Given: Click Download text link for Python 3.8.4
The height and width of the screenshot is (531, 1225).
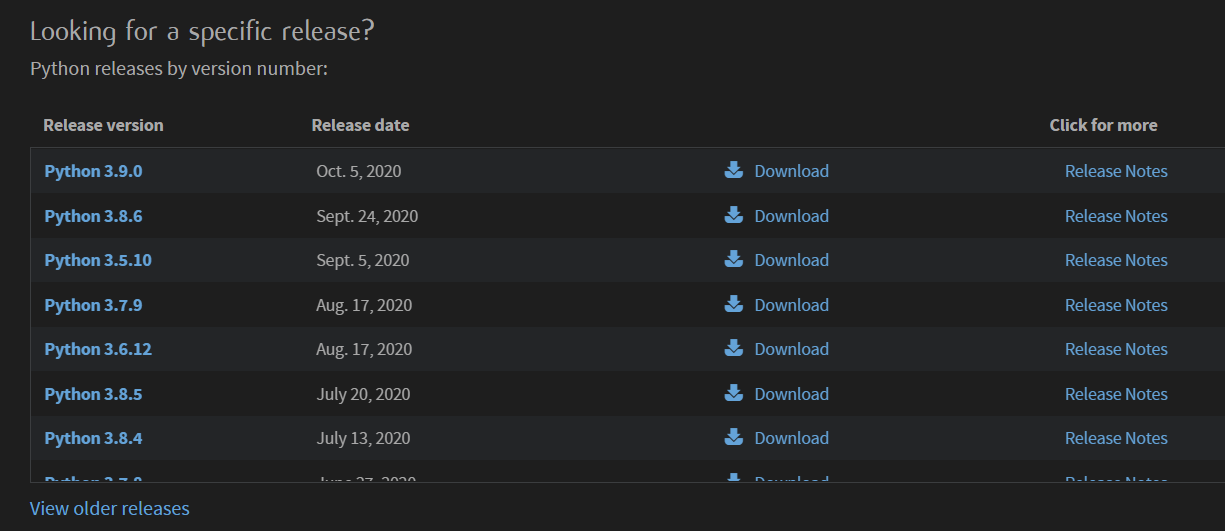Looking at the screenshot, I should point(792,438).
